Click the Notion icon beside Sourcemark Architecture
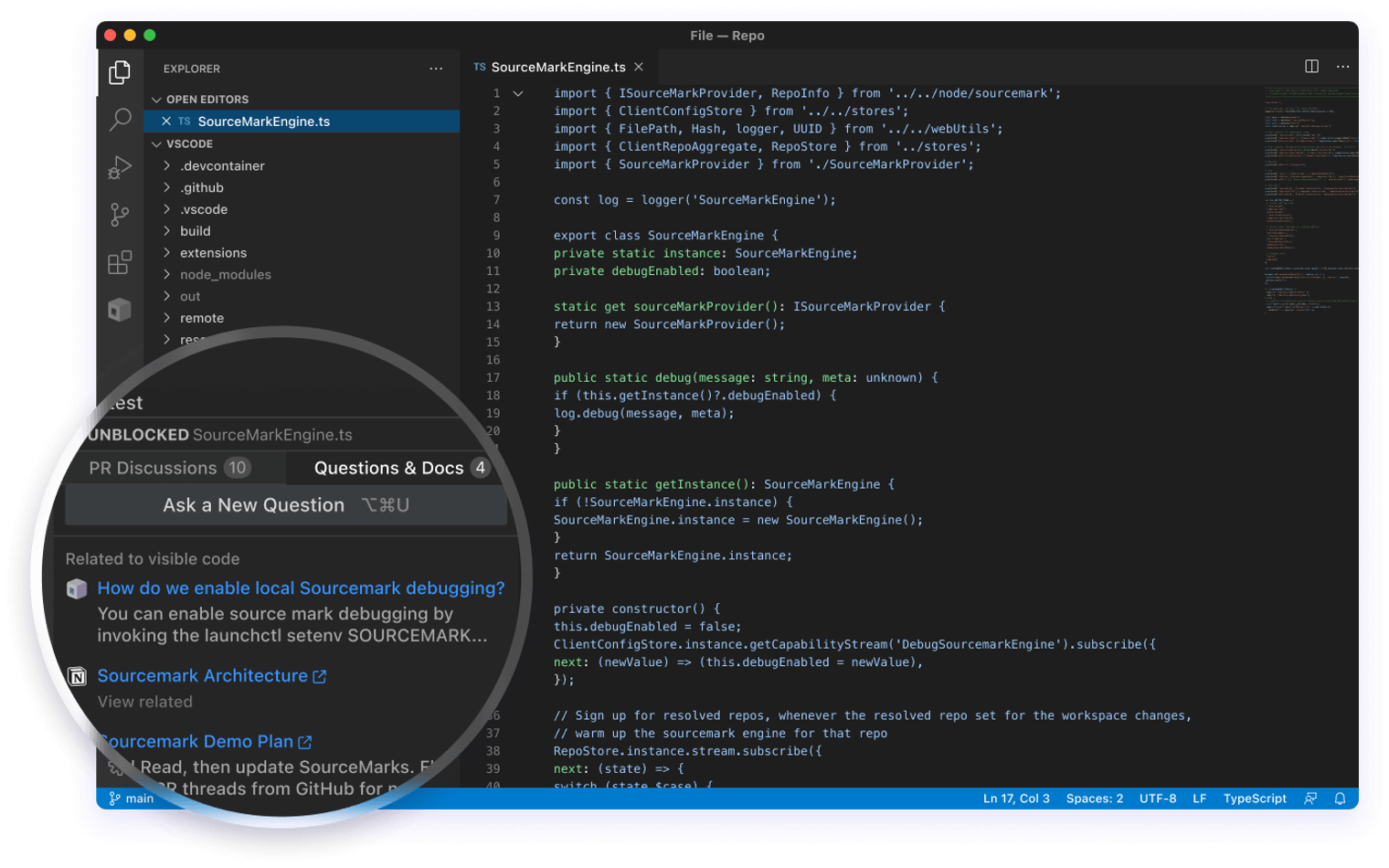 click(x=78, y=677)
